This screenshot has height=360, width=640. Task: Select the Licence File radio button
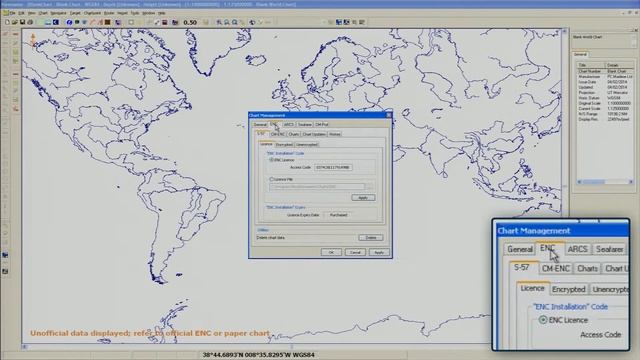(x=271, y=179)
